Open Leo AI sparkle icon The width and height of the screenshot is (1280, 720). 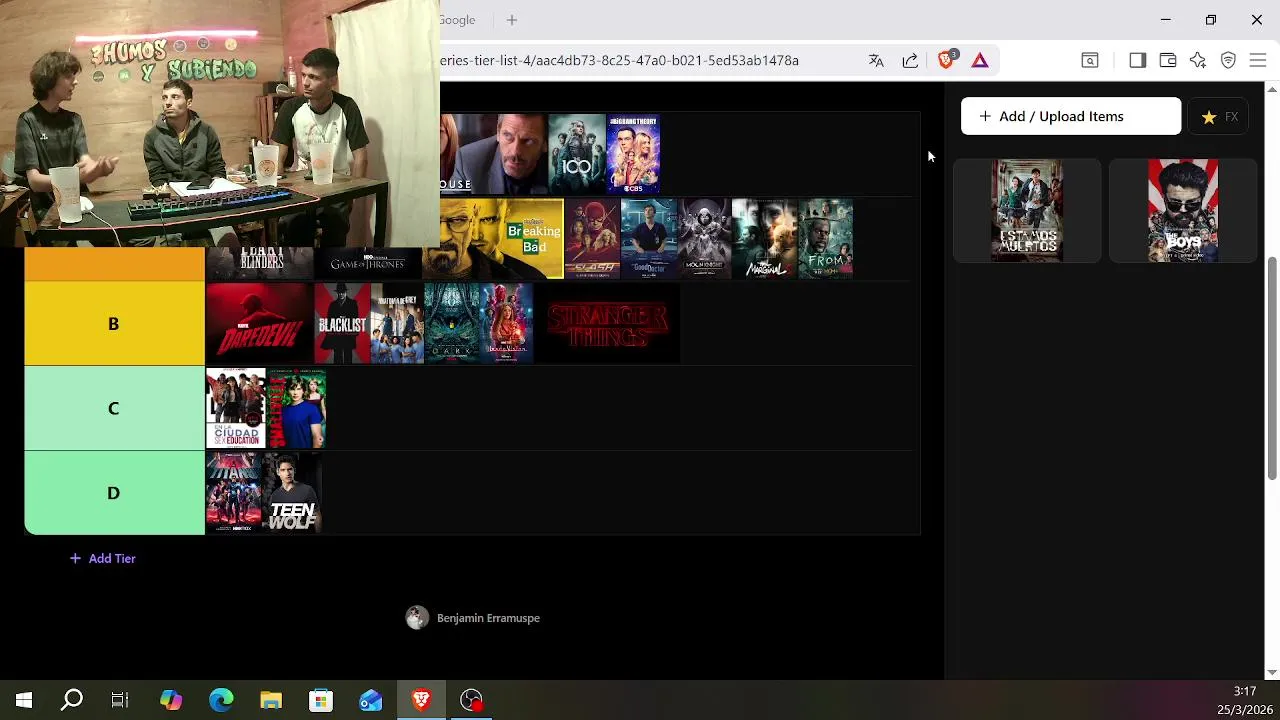point(1198,61)
